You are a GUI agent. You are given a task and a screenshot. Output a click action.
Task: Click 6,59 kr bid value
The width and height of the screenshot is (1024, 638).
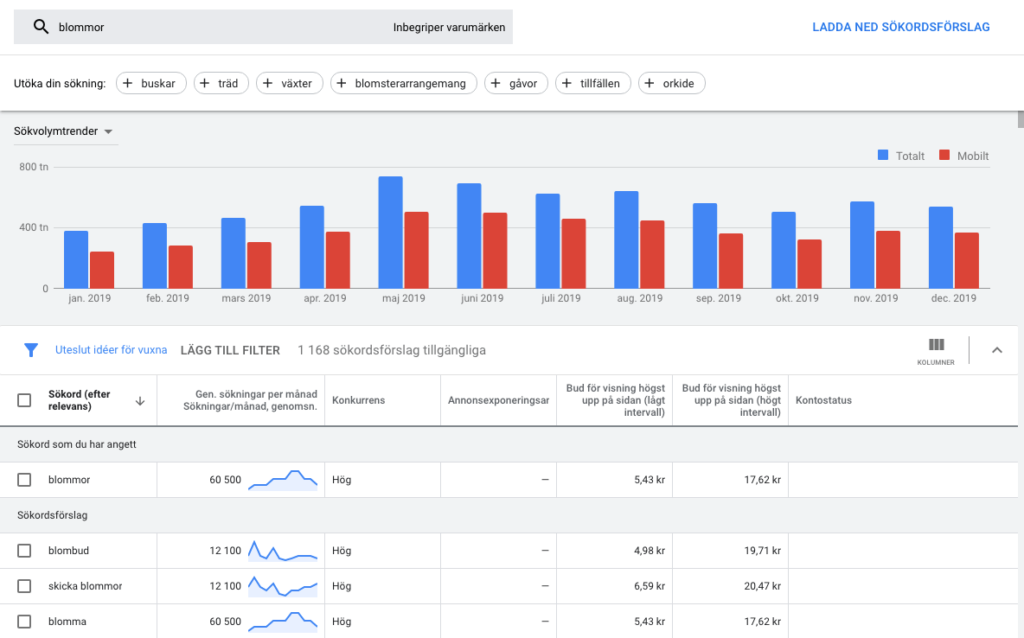tap(649, 586)
